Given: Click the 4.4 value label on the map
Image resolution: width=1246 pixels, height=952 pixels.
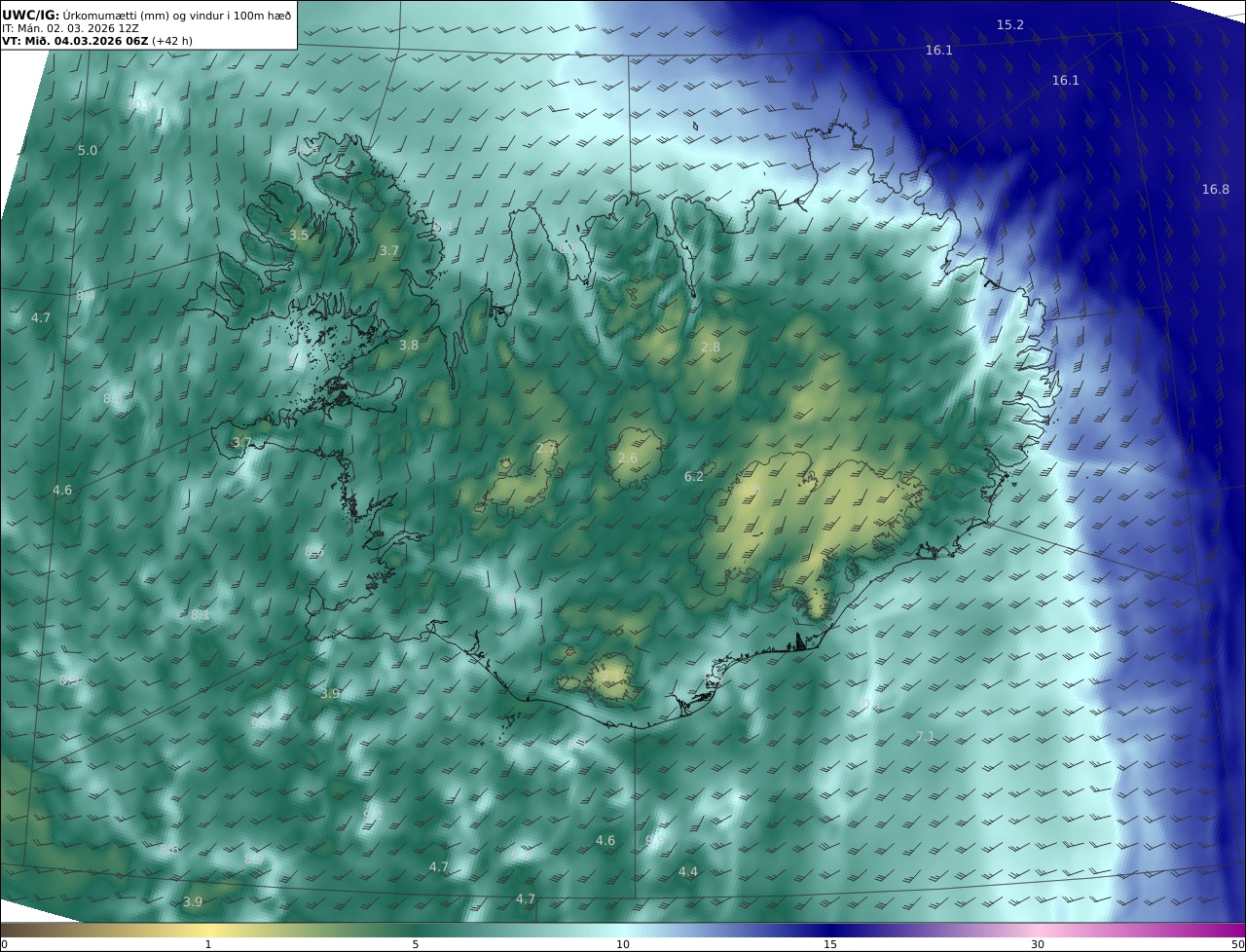Looking at the screenshot, I should coord(688,871).
